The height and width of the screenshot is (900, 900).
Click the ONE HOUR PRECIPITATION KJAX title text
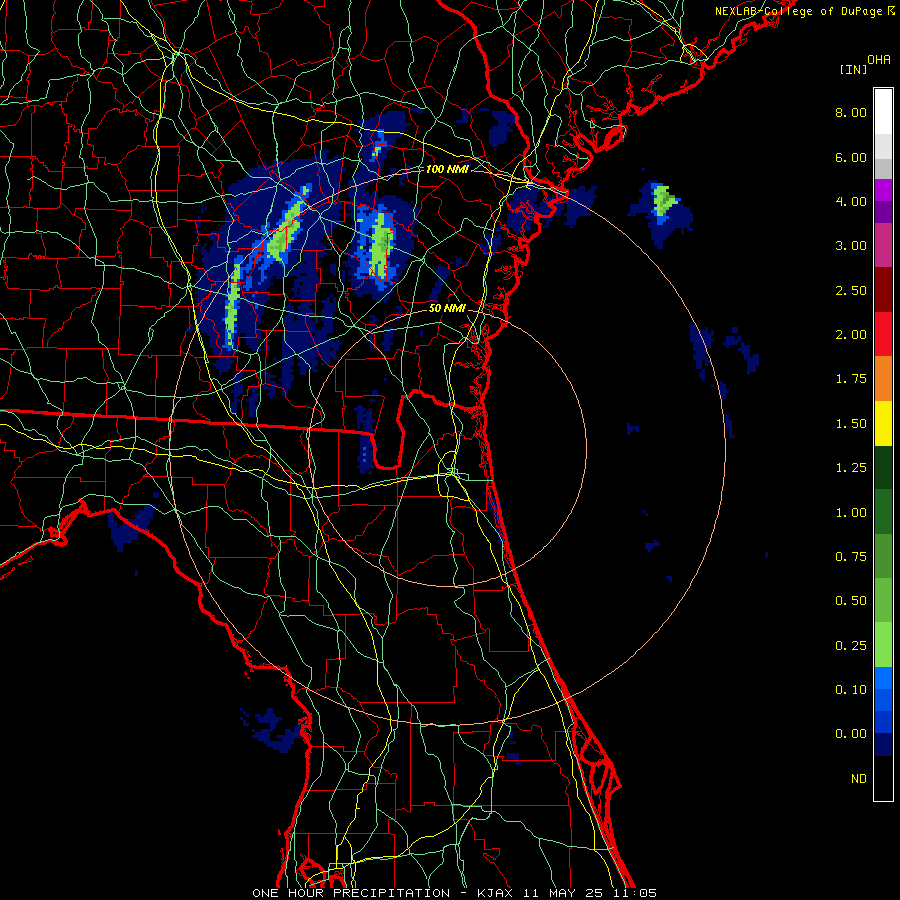tap(454, 893)
